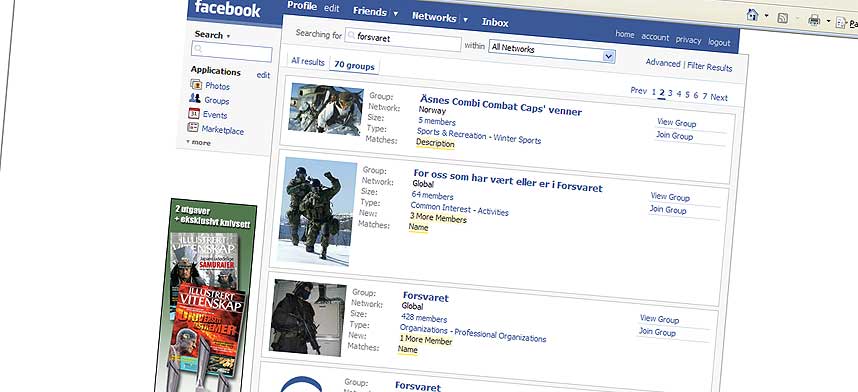
Task: Go to home link in header
Action: (625, 34)
